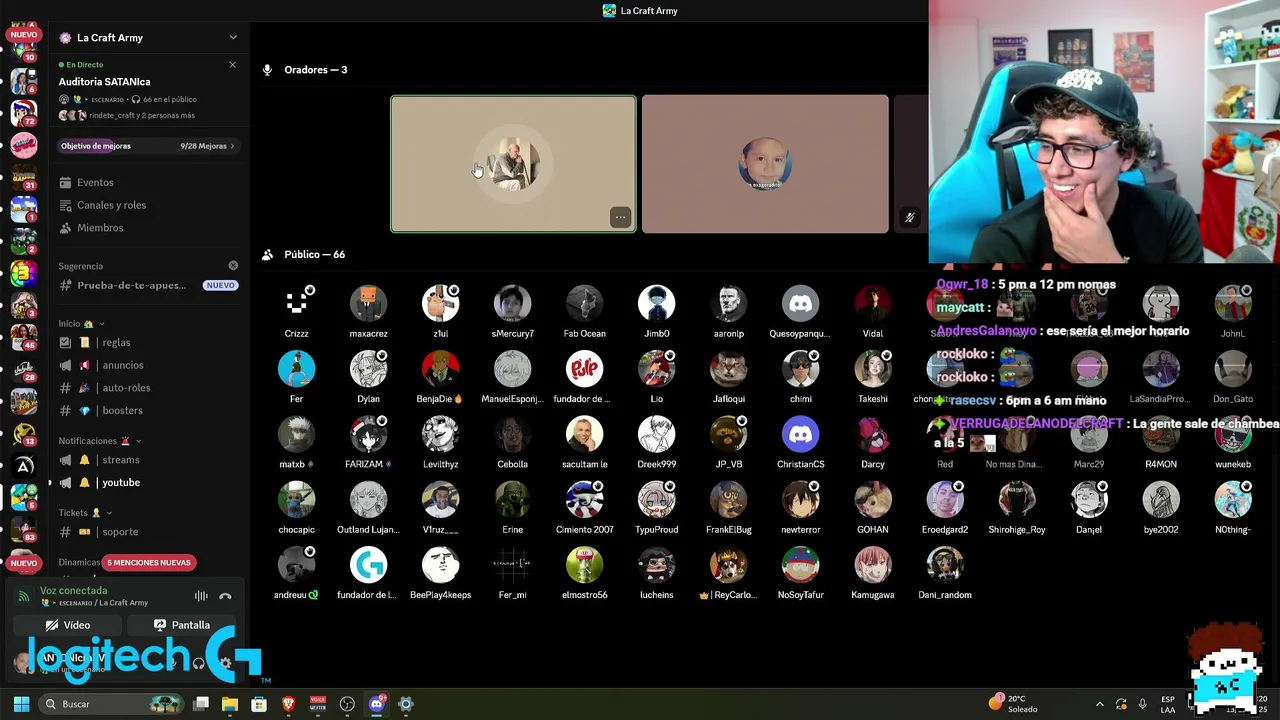Collapse the Inicio channel category
The image size is (1280, 720).
[x=82, y=324]
